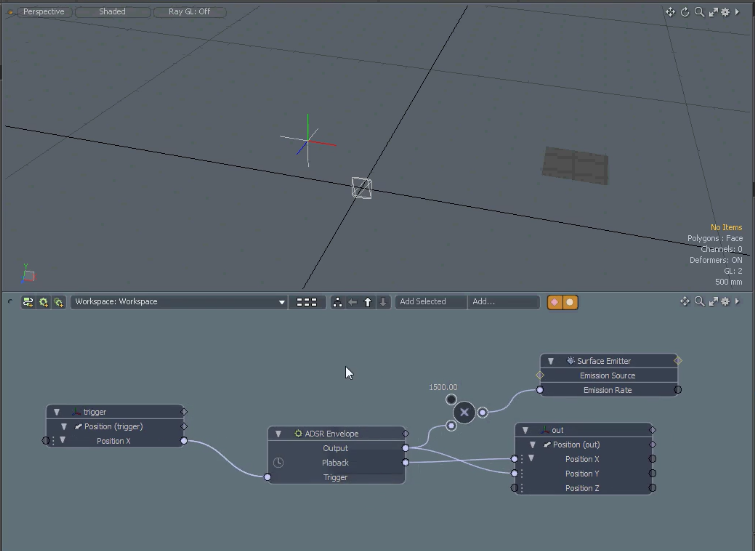Click the schematic pan move icon

tap(685, 301)
